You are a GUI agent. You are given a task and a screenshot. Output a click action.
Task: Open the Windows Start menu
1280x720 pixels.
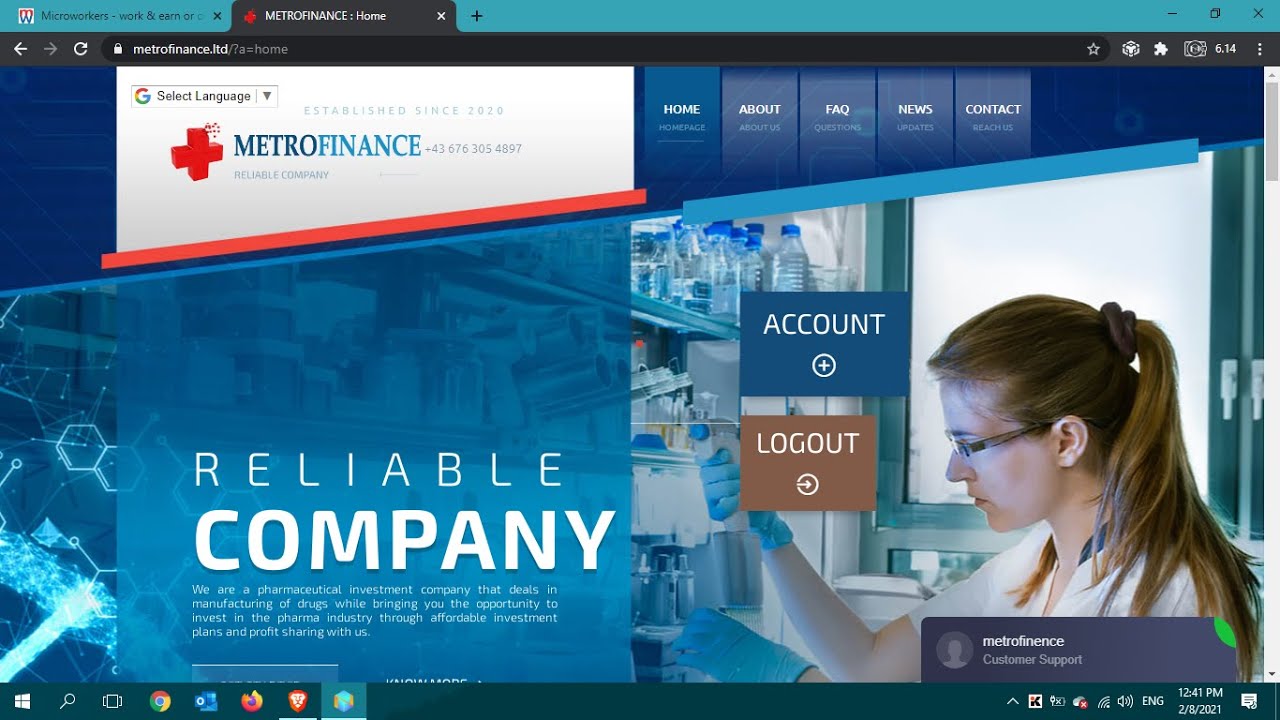21,701
